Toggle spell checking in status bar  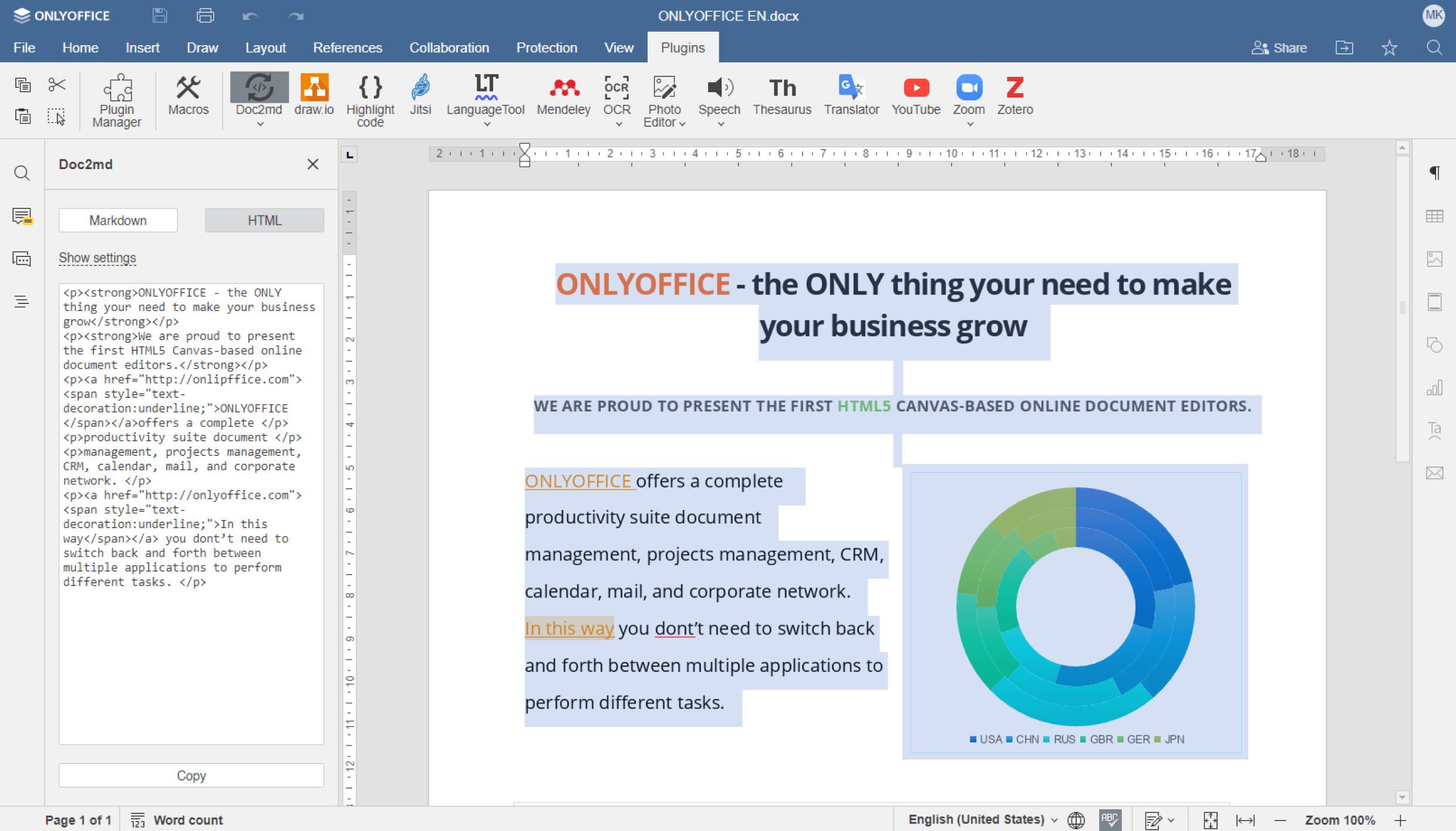1110,819
